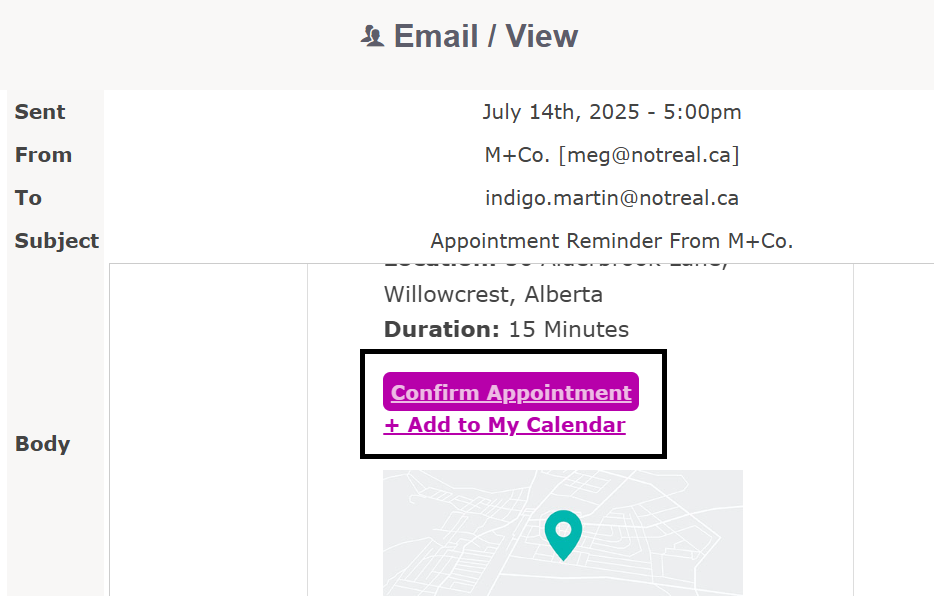Click the location map thumbnail

tap(563, 533)
